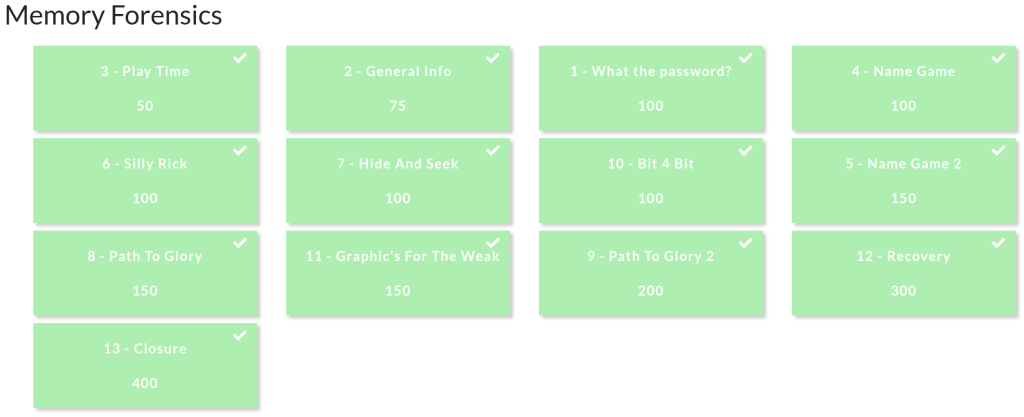Click the 'Memory Forensics' category heading
Image resolution: width=1024 pixels, height=417 pixels.
(x=114, y=16)
